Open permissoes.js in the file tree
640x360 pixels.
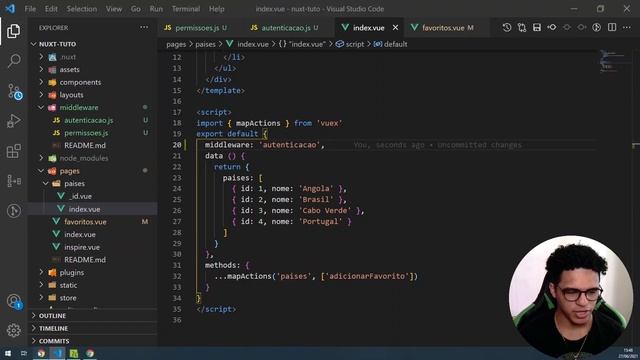pos(86,133)
